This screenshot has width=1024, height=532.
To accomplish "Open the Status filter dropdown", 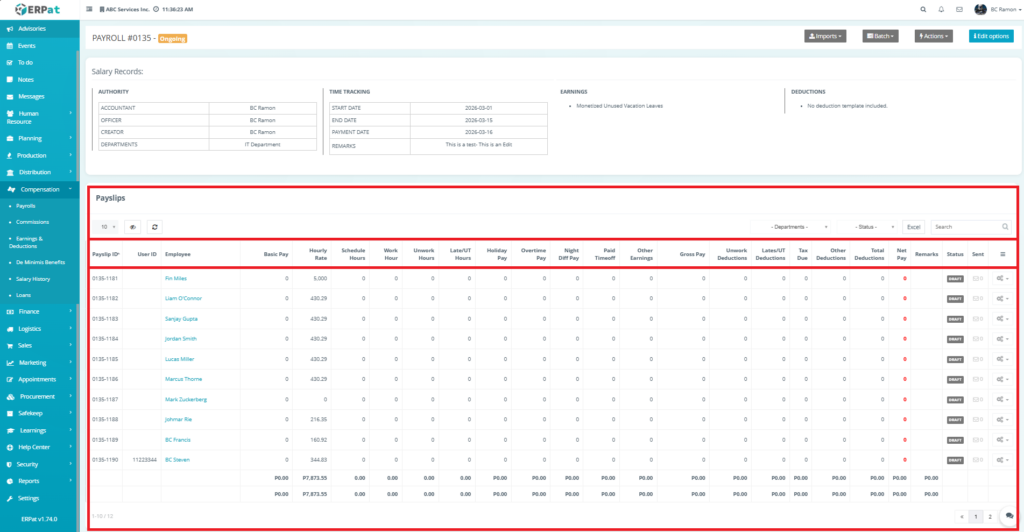I will pyautogui.click(x=876, y=227).
